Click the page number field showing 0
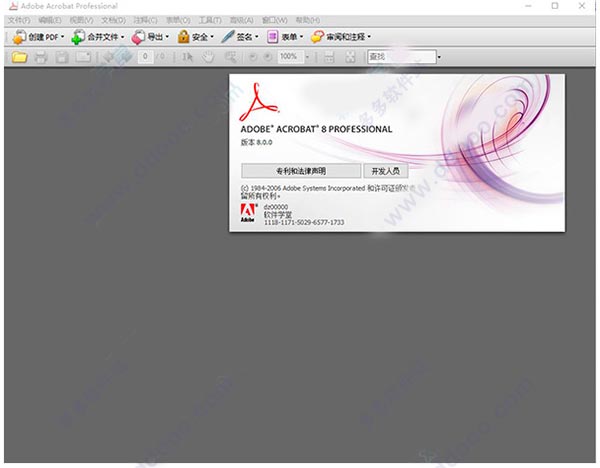Viewport: 600px width, 468px height. point(145,57)
